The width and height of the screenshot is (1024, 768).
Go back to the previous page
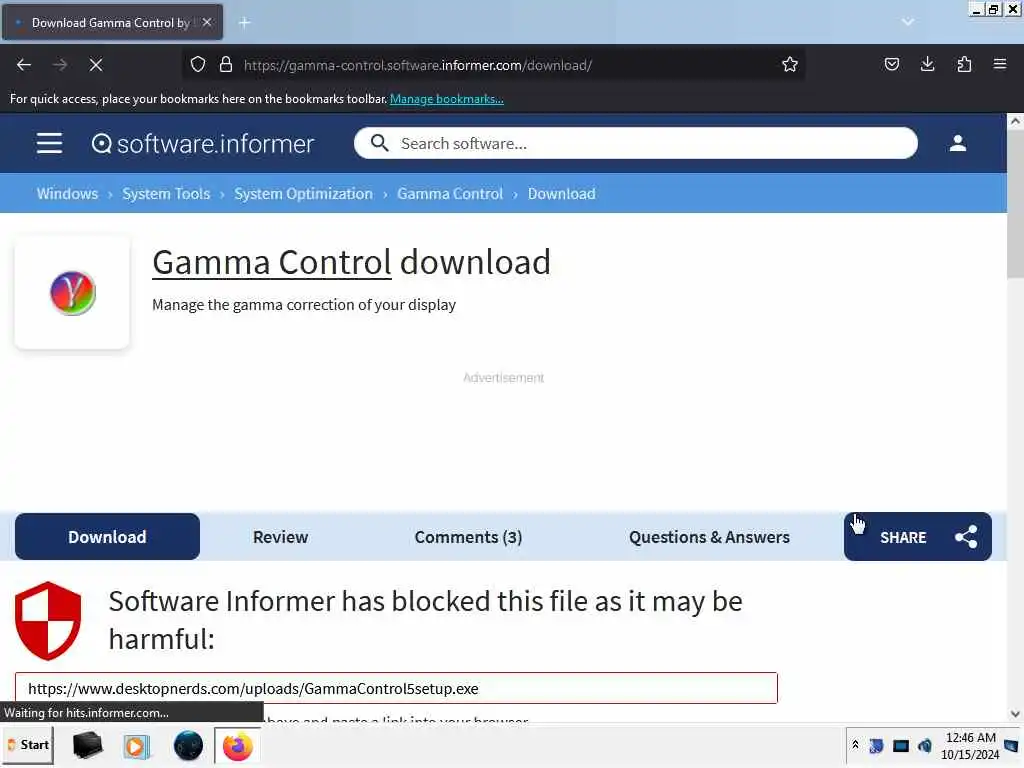24,65
